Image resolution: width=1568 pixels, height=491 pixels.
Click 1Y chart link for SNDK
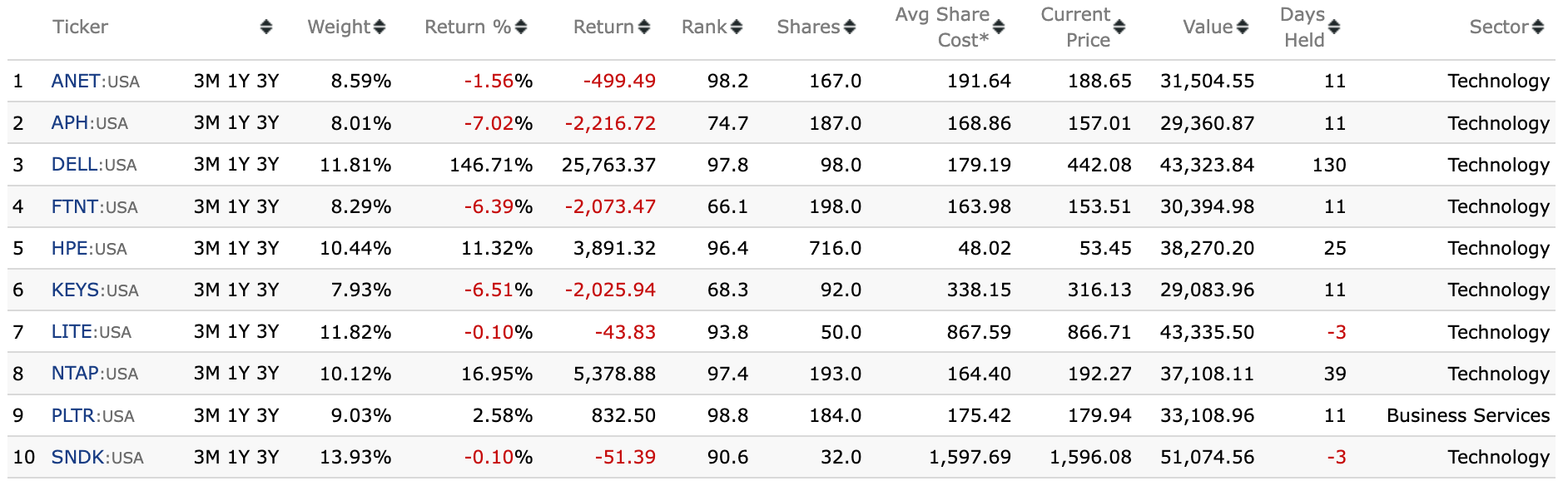click(x=238, y=457)
